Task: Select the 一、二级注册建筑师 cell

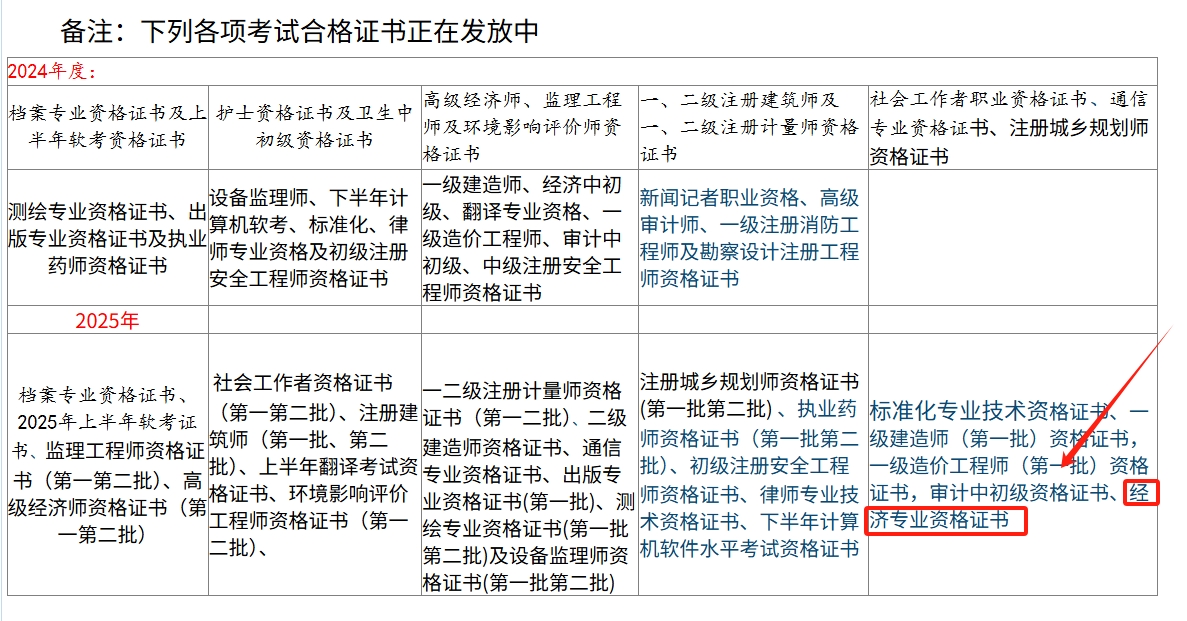Action: pyautogui.click(x=750, y=126)
